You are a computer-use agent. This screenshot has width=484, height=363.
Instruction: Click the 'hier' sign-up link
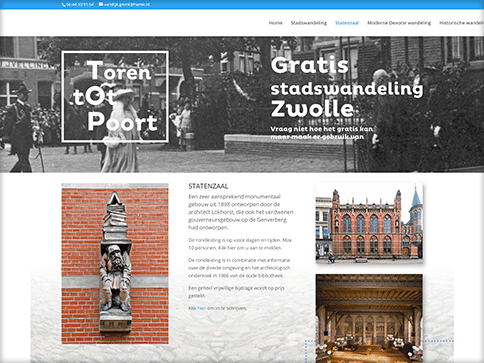tap(201, 308)
